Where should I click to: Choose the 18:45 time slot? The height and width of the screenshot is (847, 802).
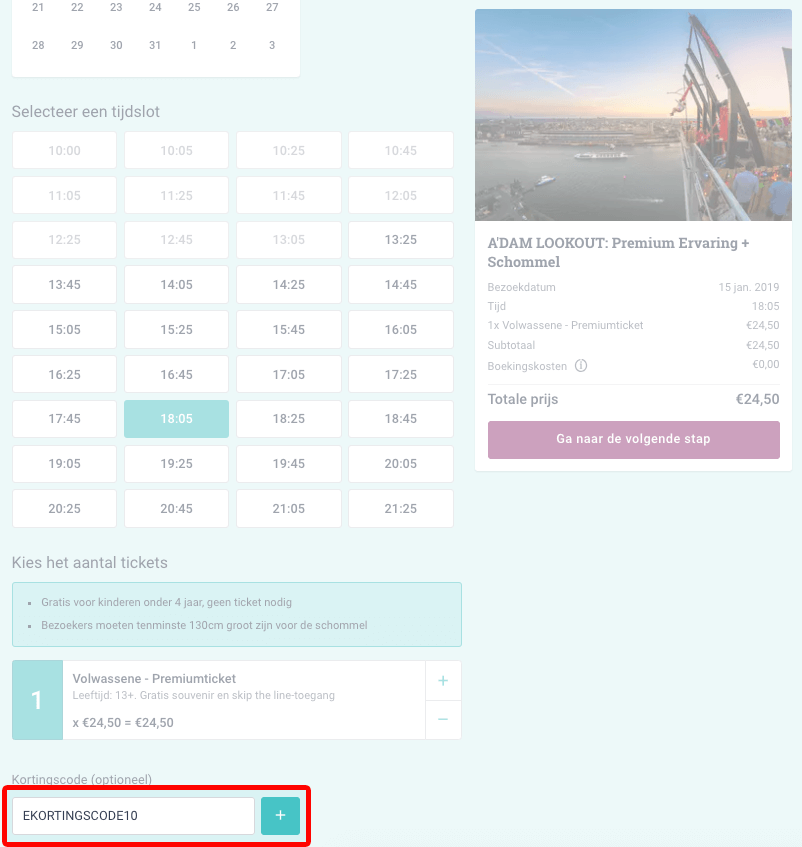(x=401, y=419)
